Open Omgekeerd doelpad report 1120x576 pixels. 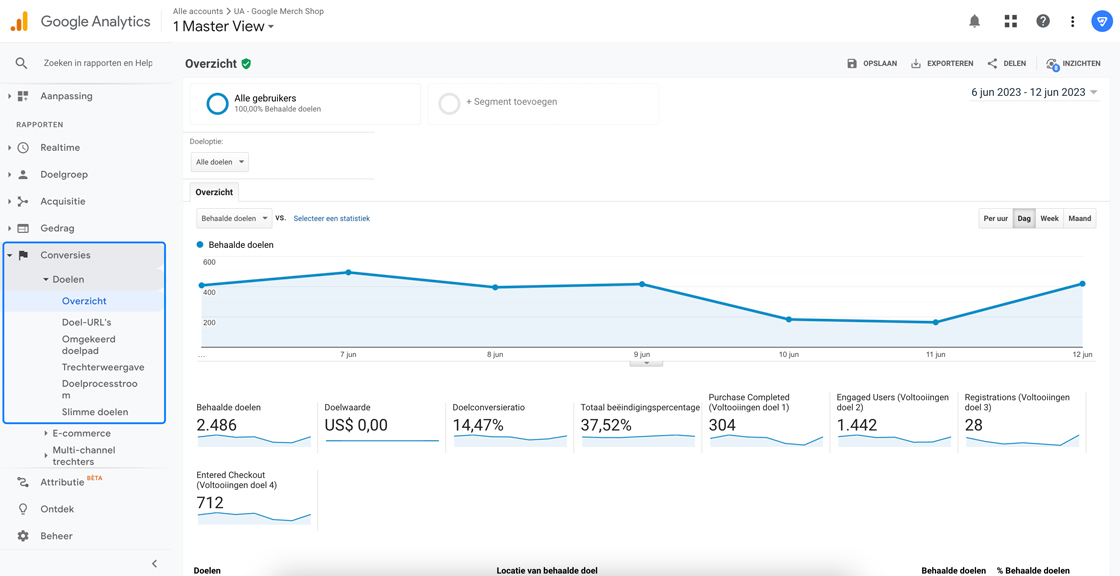(89, 345)
